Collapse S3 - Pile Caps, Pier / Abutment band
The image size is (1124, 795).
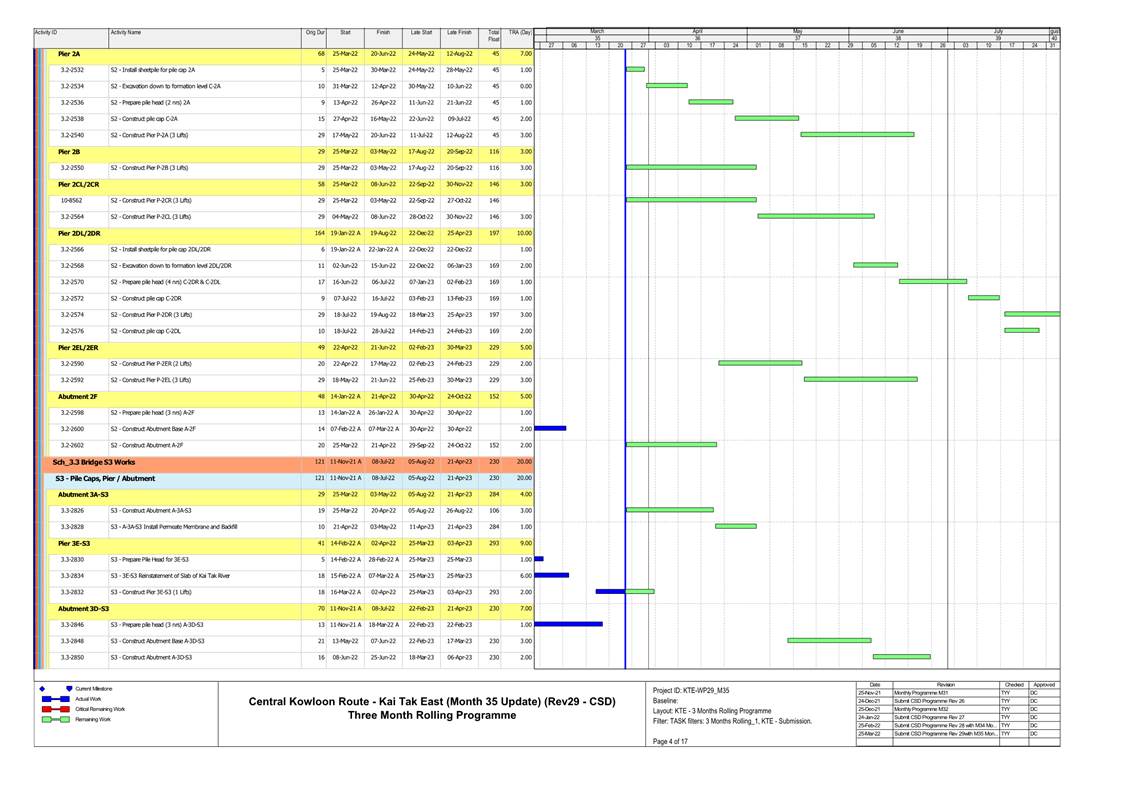point(105,478)
